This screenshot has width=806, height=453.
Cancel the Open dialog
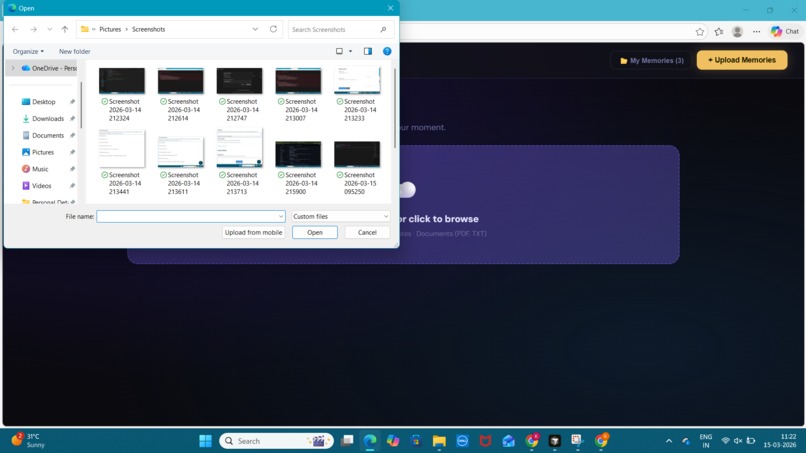point(367,232)
